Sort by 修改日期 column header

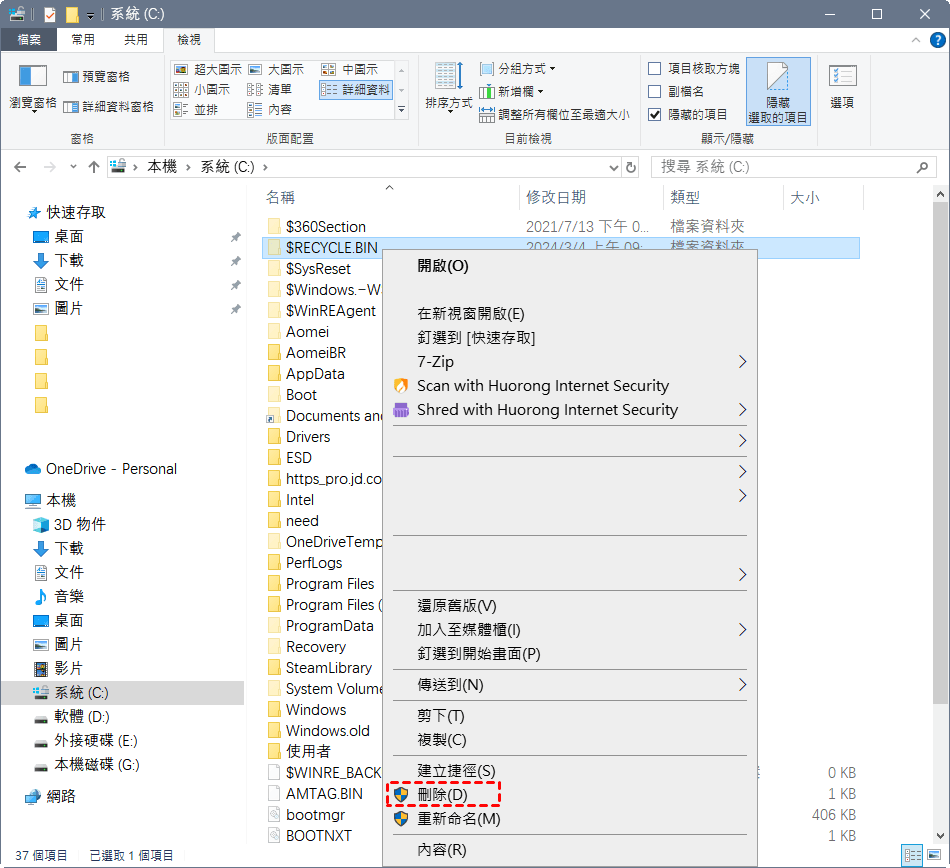591,197
